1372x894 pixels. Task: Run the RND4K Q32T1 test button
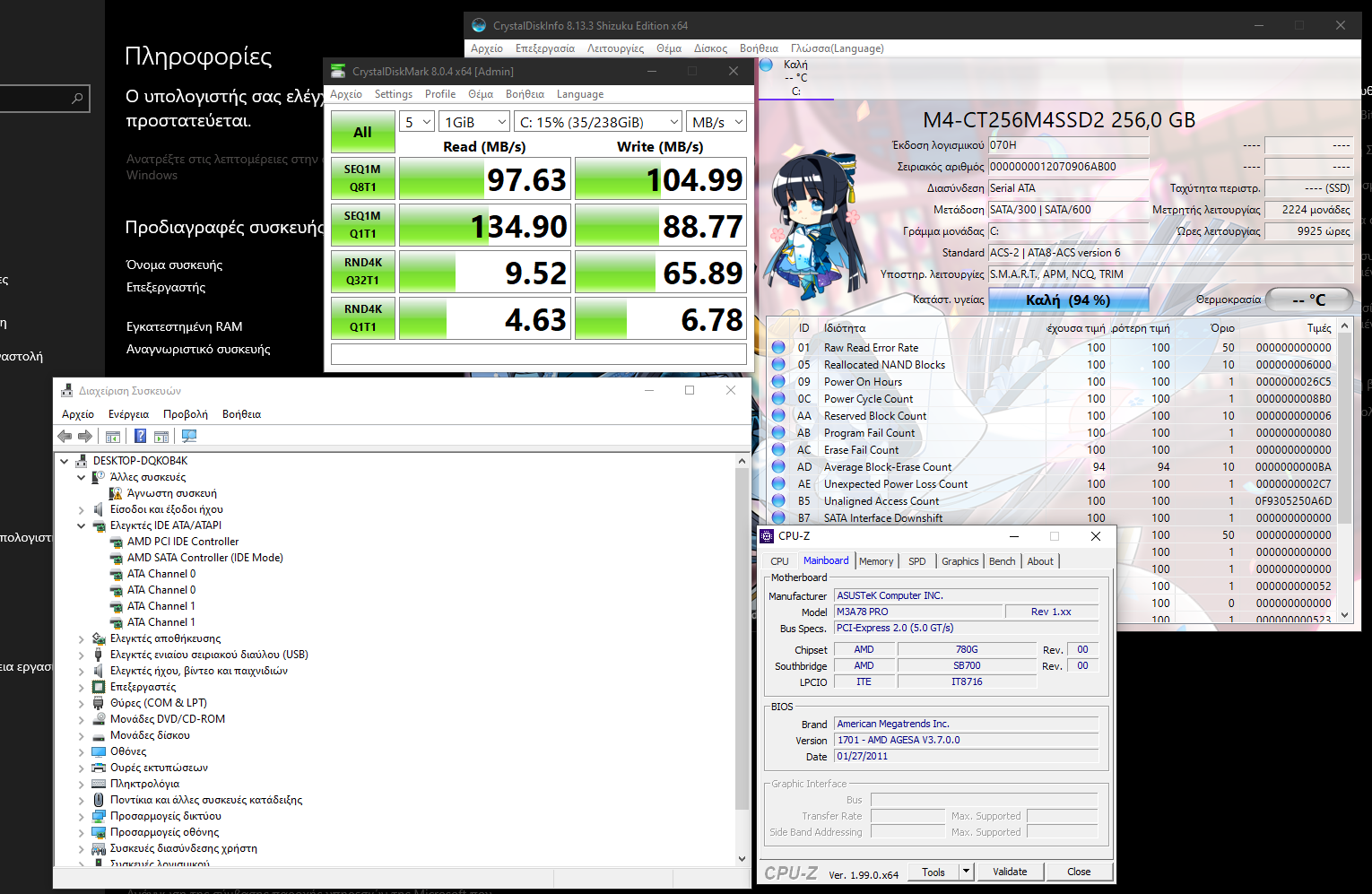(362, 272)
